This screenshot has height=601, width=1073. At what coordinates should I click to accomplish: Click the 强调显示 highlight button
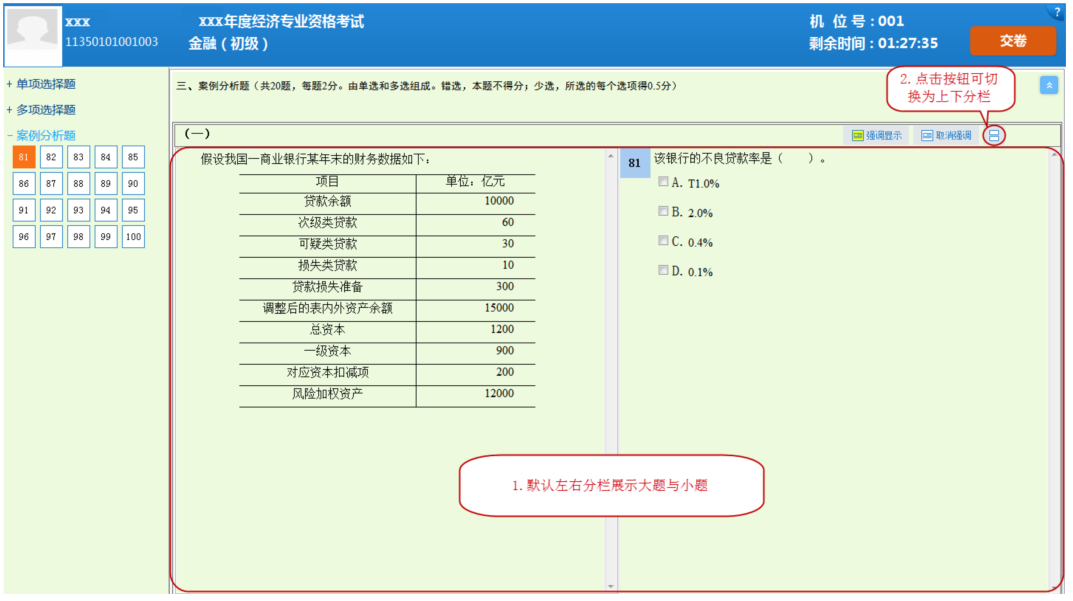tap(877, 136)
